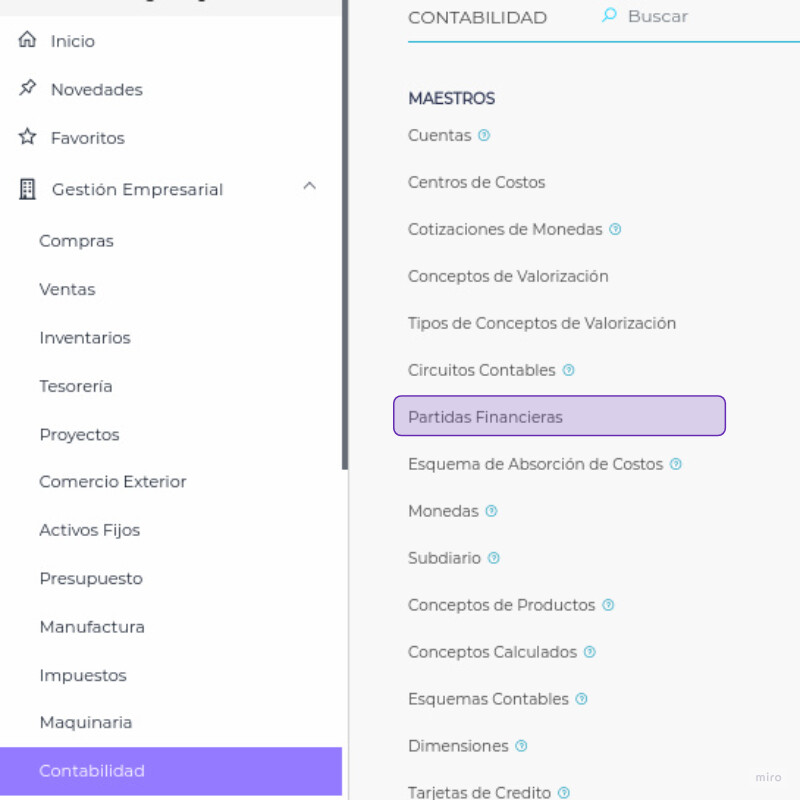This screenshot has height=800, width=800.
Task: Click Conceptos de Valorización link
Action: [x=508, y=276]
